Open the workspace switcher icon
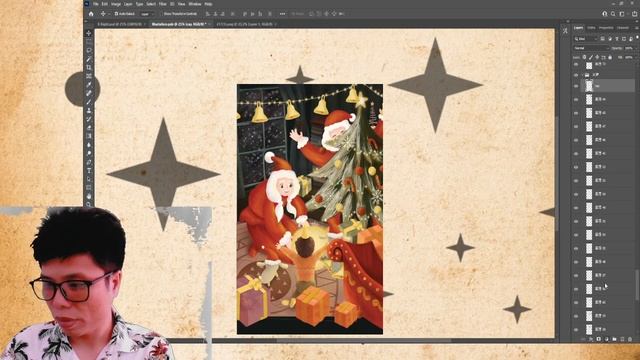The image size is (640, 360). pyautogui.click(x=622, y=13)
